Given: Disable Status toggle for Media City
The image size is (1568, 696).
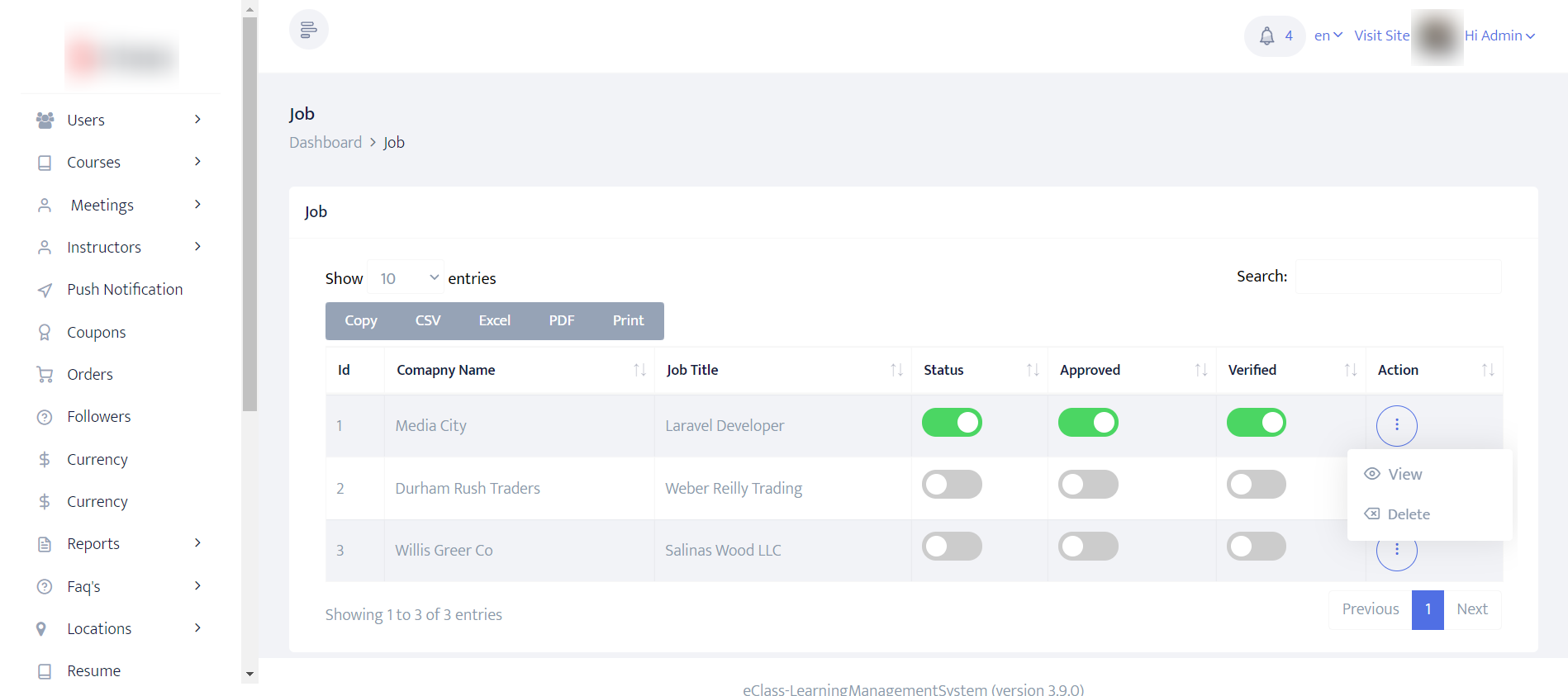Looking at the screenshot, I should coord(952,423).
